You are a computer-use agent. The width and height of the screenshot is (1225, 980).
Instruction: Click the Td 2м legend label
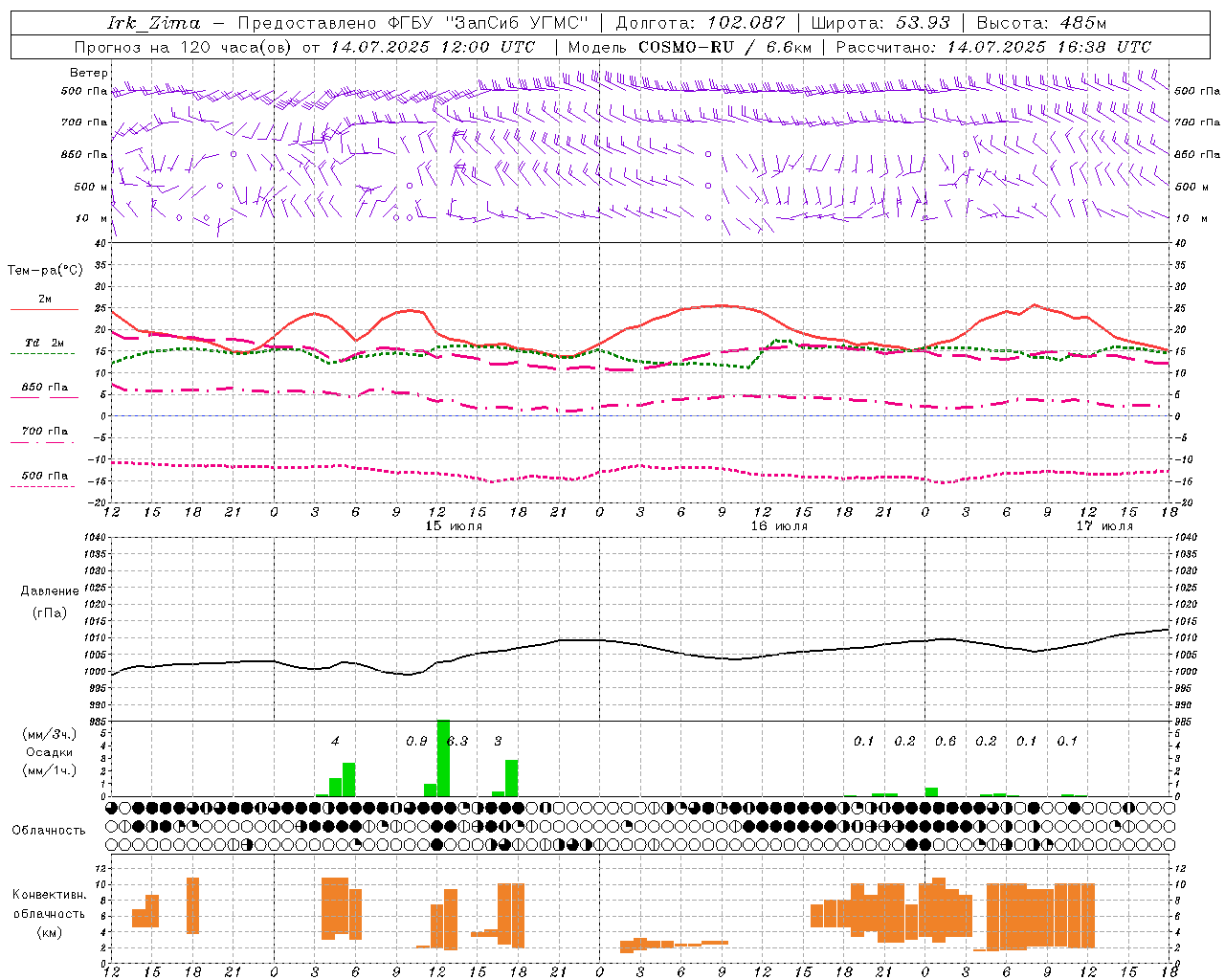[44, 343]
